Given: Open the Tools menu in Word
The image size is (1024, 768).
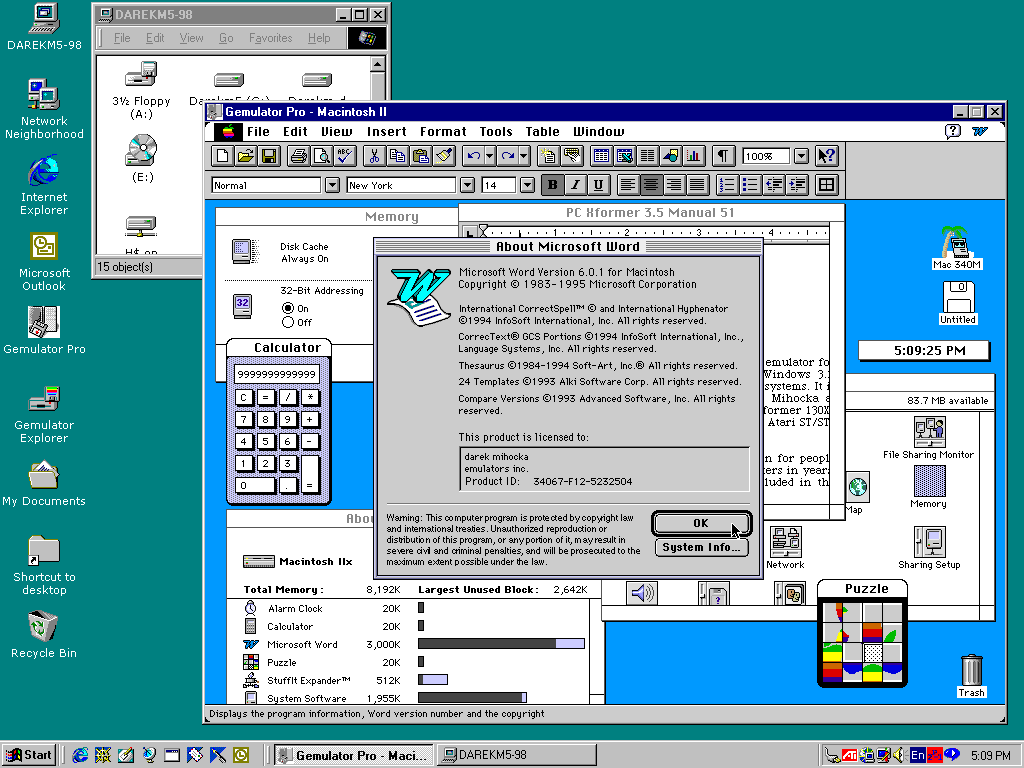Looking at the screenshot, I should click(496, 131).
